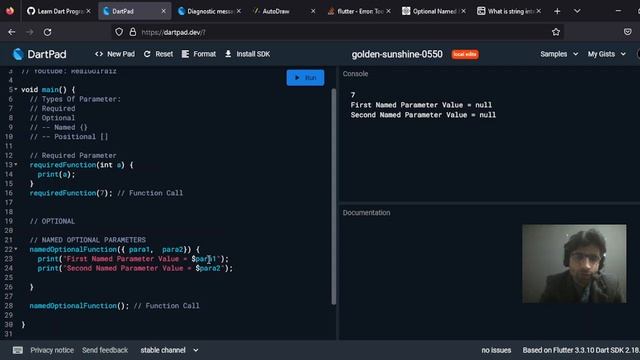Collapse requiredFunction fold arrow at line 13
The width and height of the screenshot is (640, 360).
[16, 164]
